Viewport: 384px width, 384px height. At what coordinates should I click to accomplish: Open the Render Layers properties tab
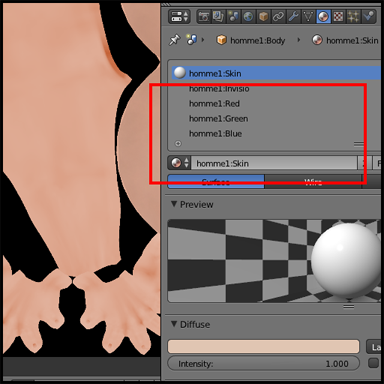coord(218,16)
